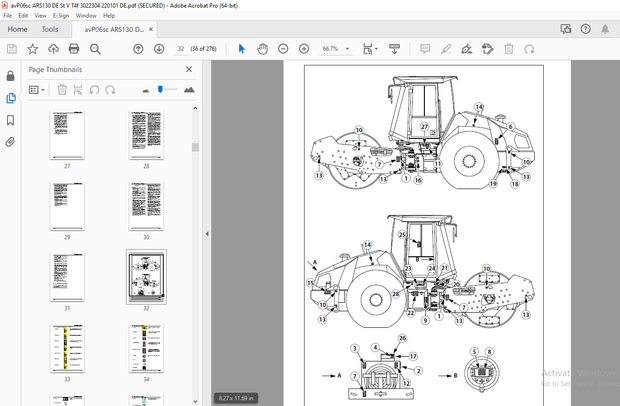Close the Page Thumbnails panel
Viewport: 620px width, 406px height.
[x=189, y=69]
